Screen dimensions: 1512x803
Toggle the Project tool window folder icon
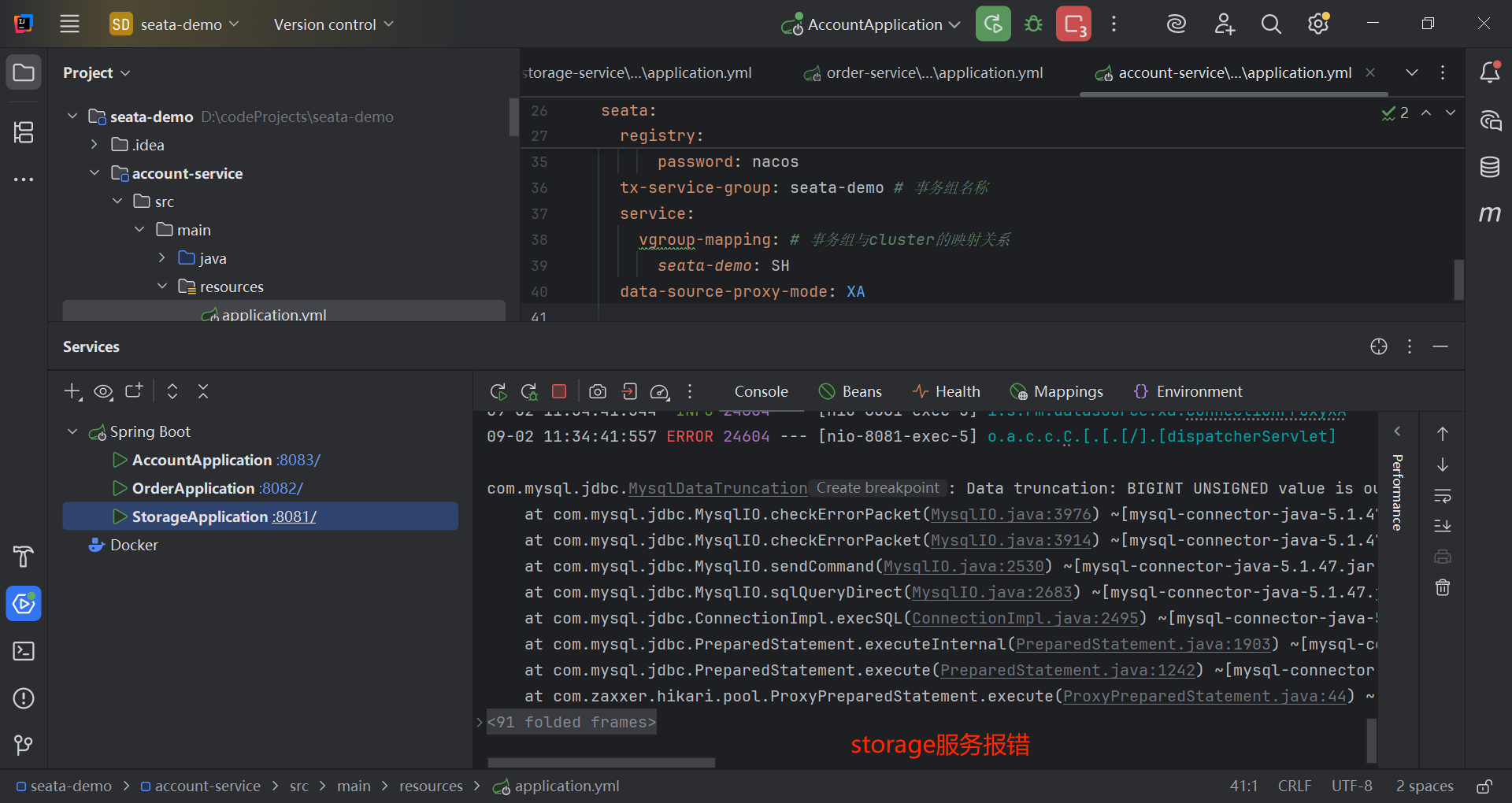coord(24,72)
